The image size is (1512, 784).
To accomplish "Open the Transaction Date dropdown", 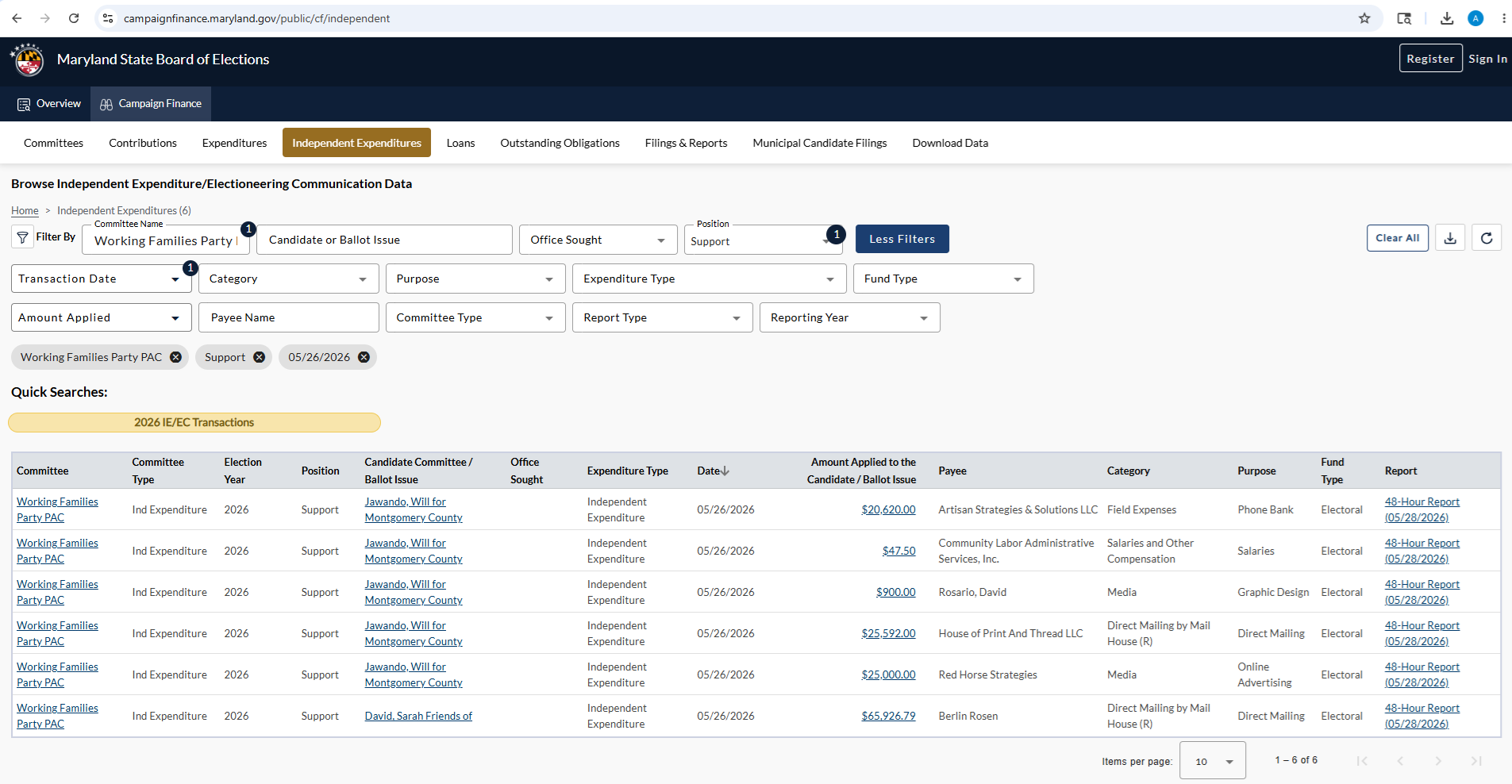I will click(x=101, y=279).
